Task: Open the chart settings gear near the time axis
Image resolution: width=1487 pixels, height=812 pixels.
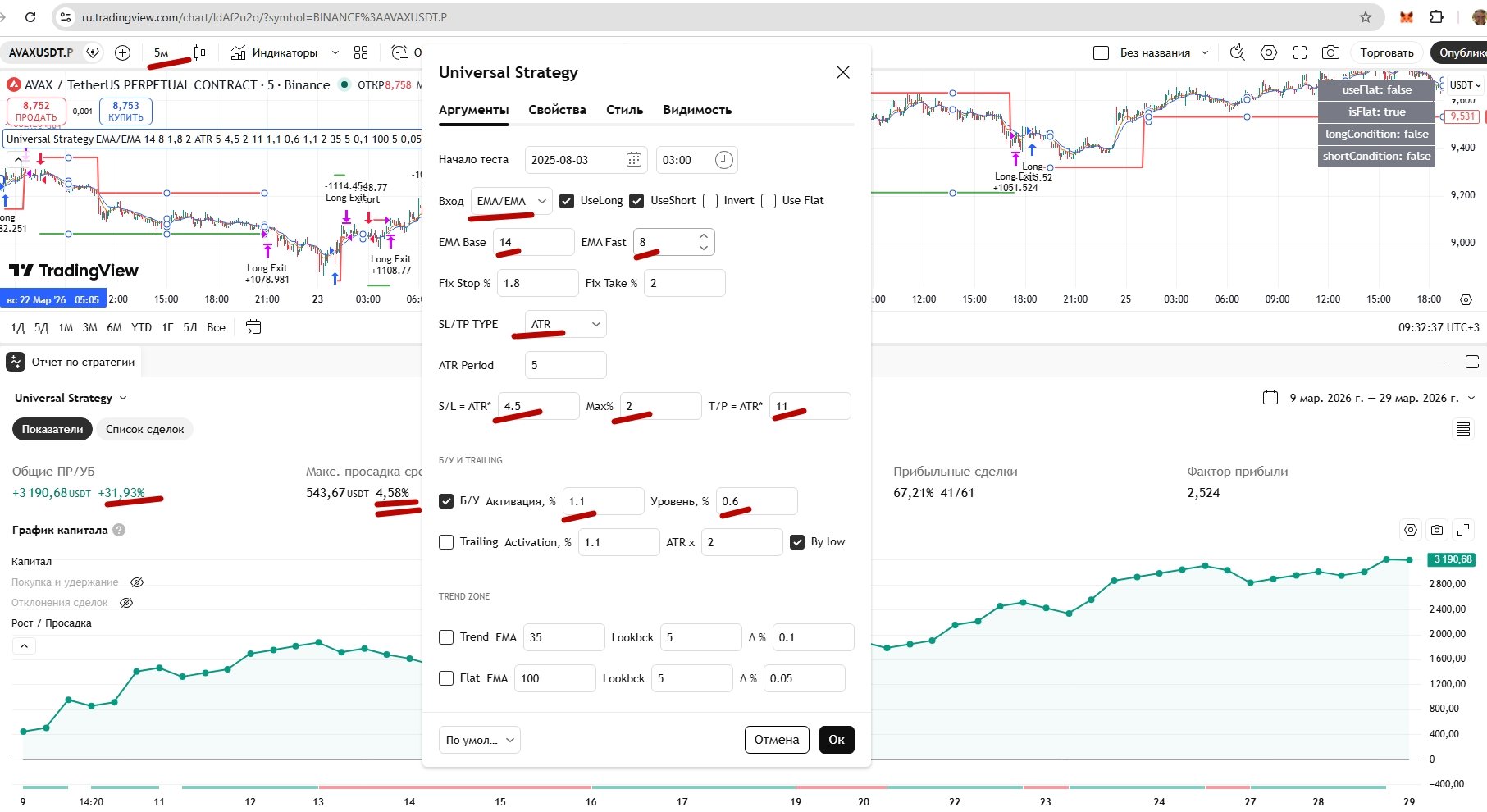Action: (x=1466, y=299)
